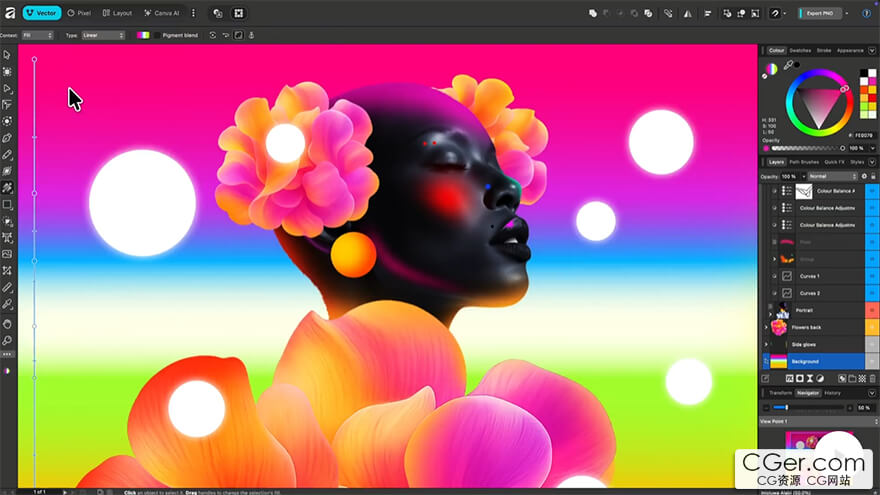
Task: Open the Context Fill dropdown
Action: point(38,35)
